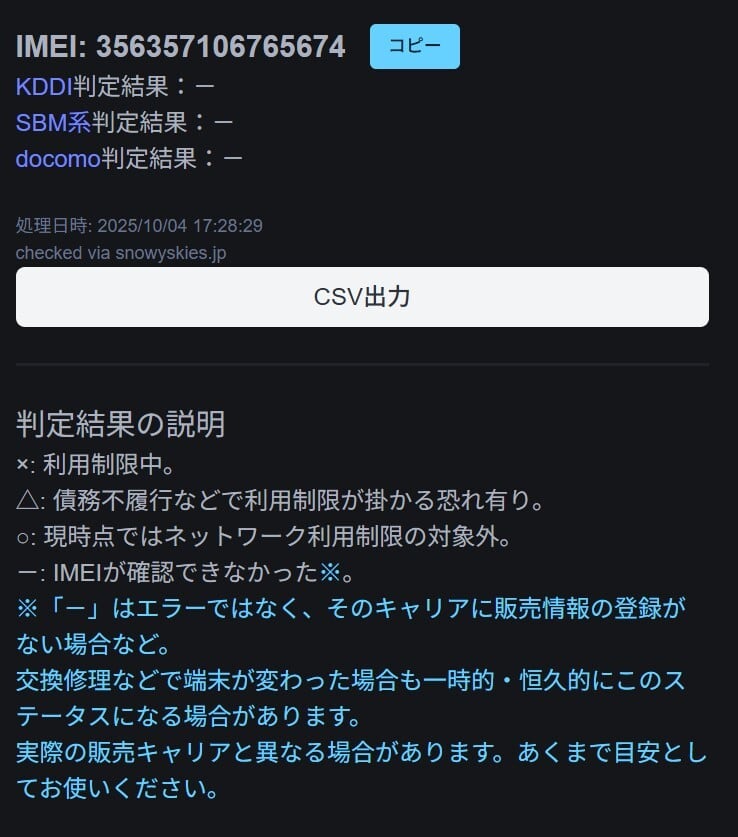Open the KDDI link
The width and height of the screenshot is (738, 837).
coord(44,86)
